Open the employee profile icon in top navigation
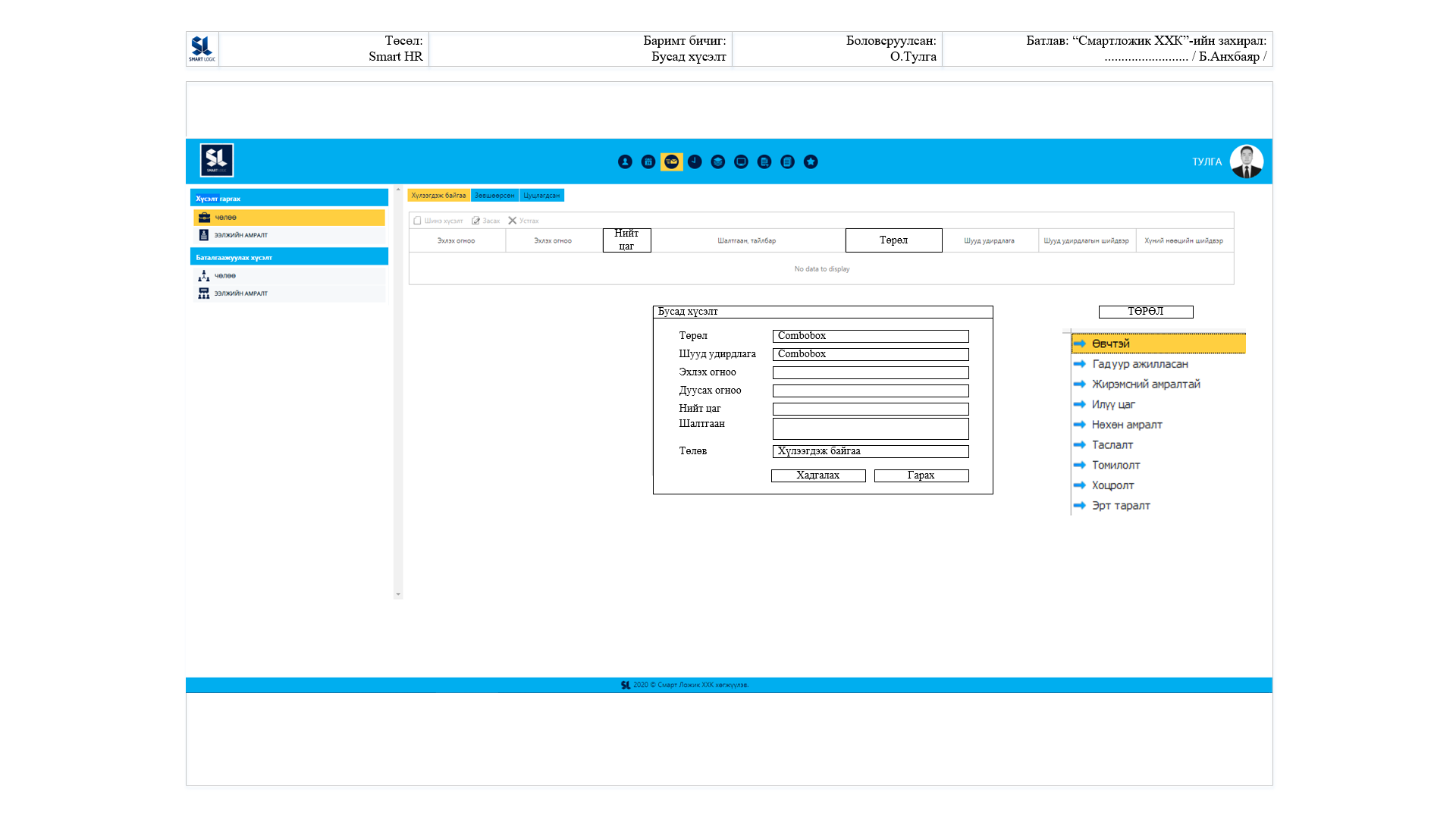Viewport: 1456px width, 819px height. pos(625,162)
